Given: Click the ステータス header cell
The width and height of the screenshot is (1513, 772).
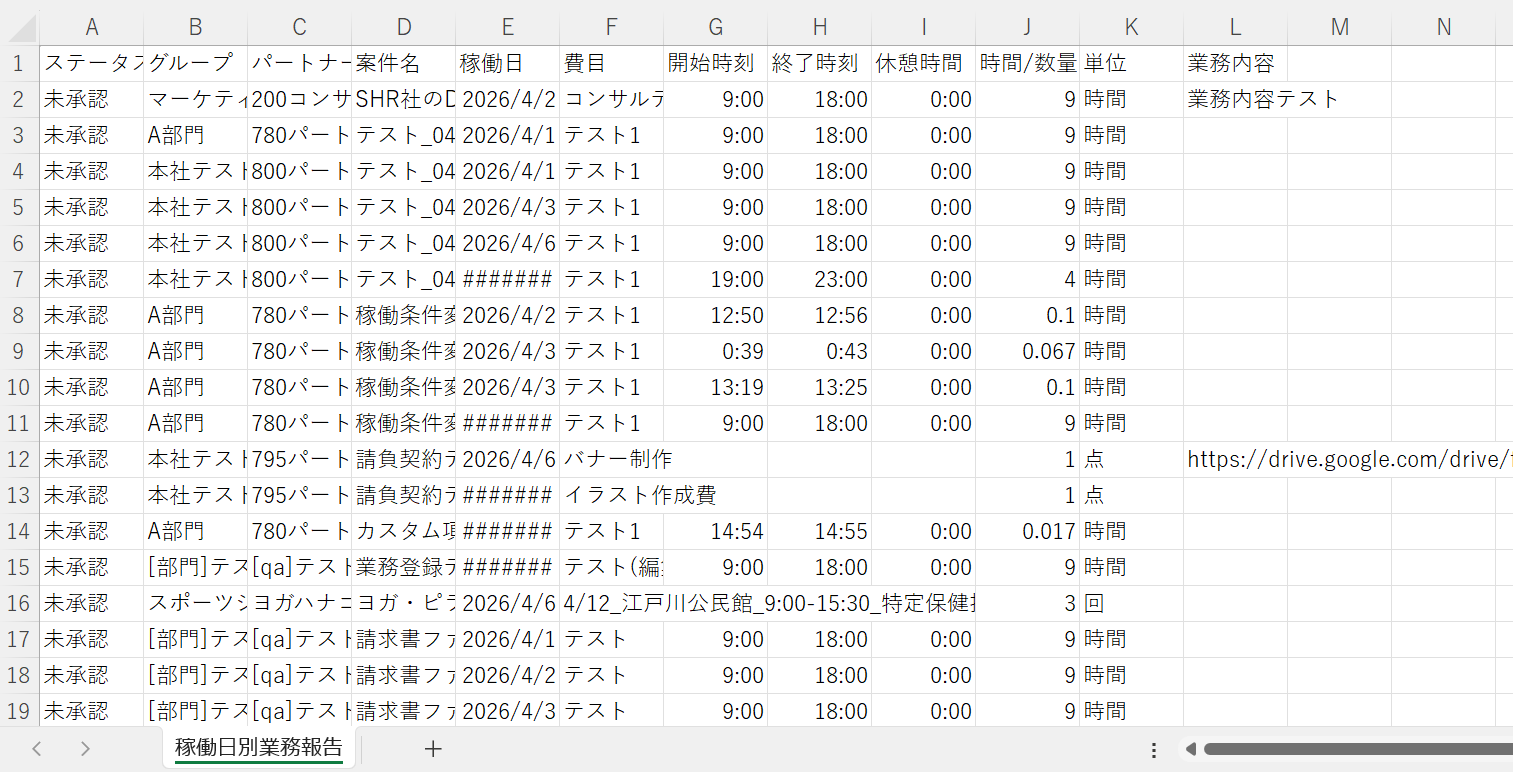Looking at the screenshot, I should click(x=92, y=64).
